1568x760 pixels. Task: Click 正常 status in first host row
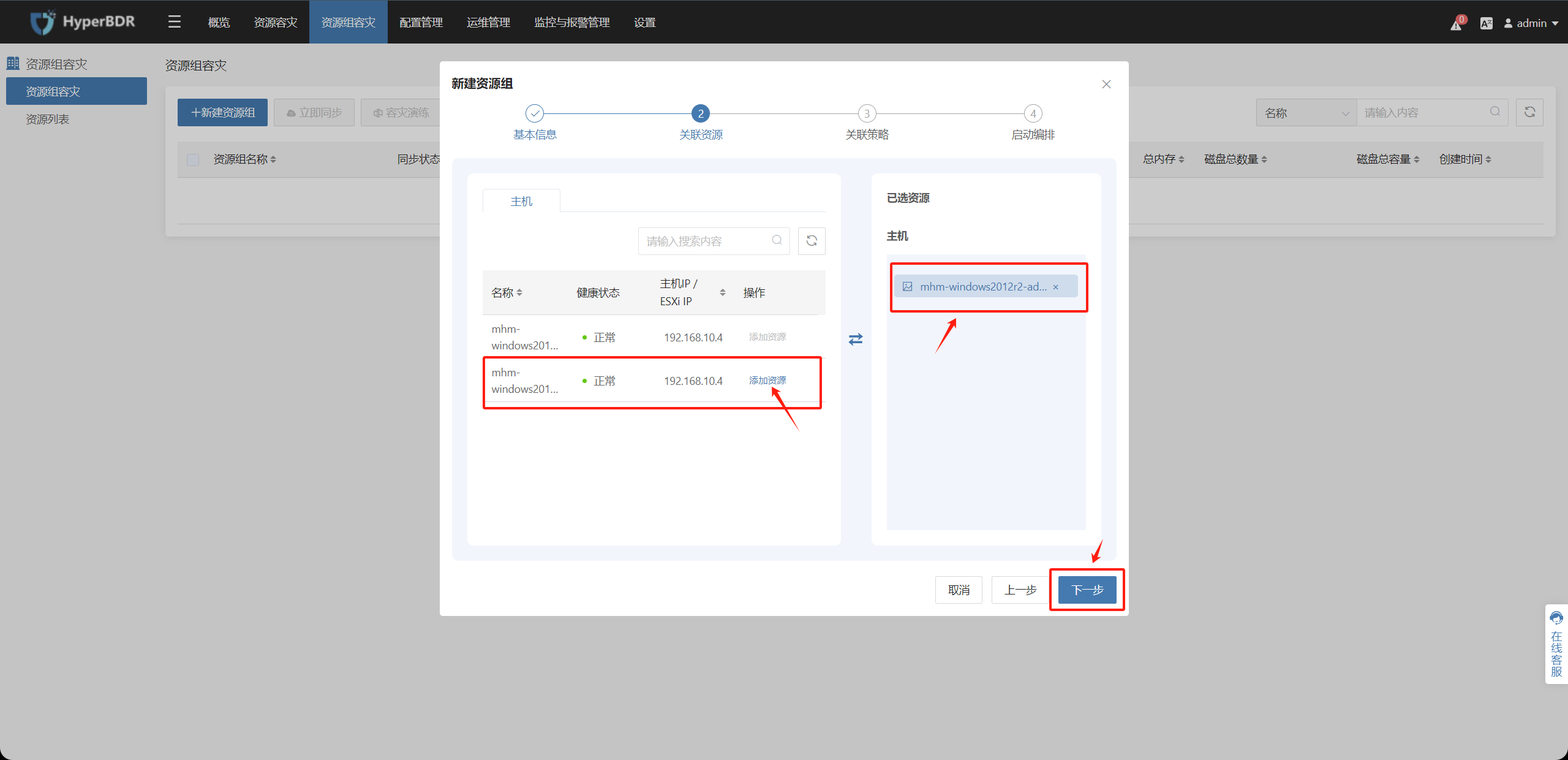(604, 337)
